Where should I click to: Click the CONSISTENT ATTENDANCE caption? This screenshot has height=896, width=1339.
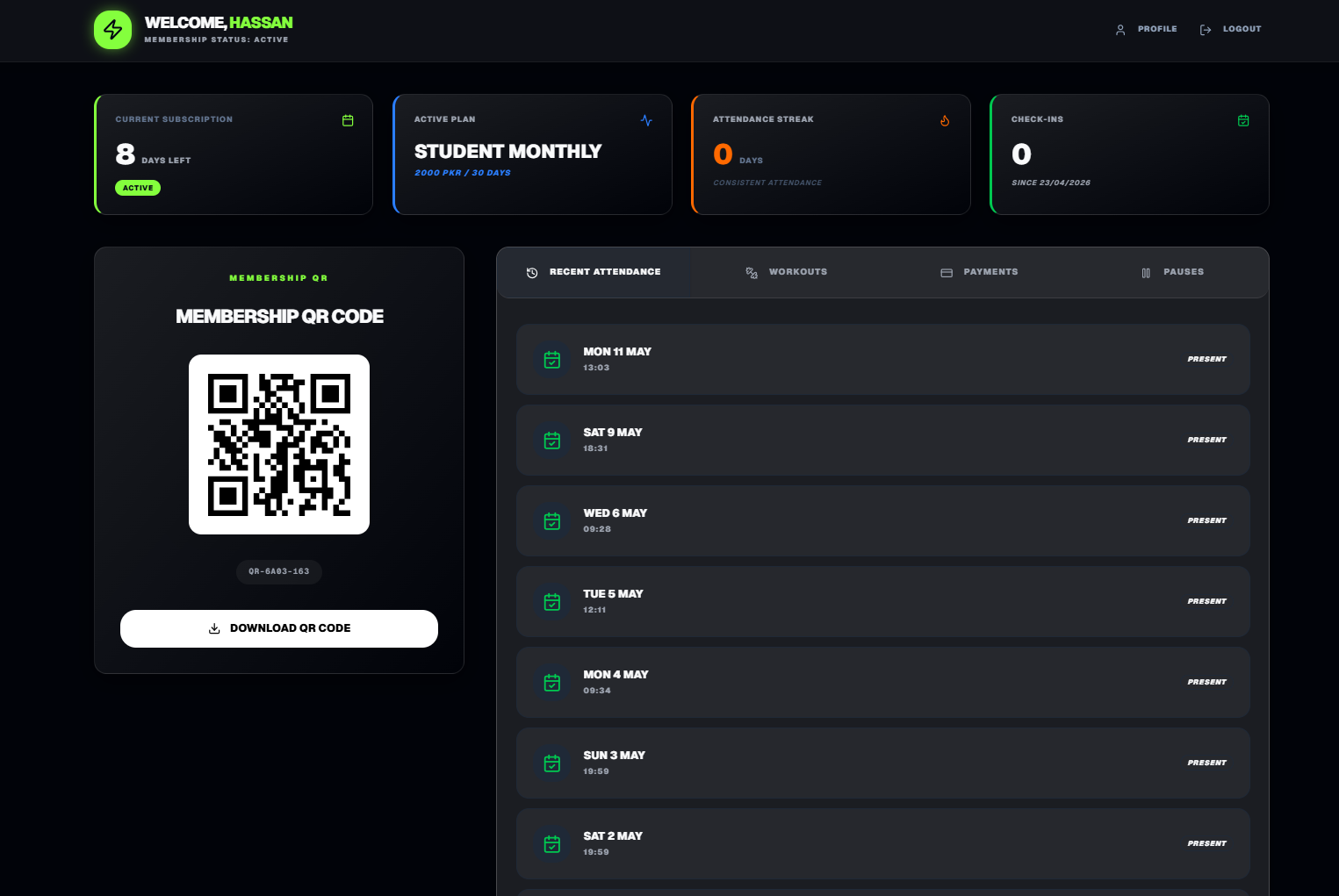pyautogui.click(x=767, y=183)
